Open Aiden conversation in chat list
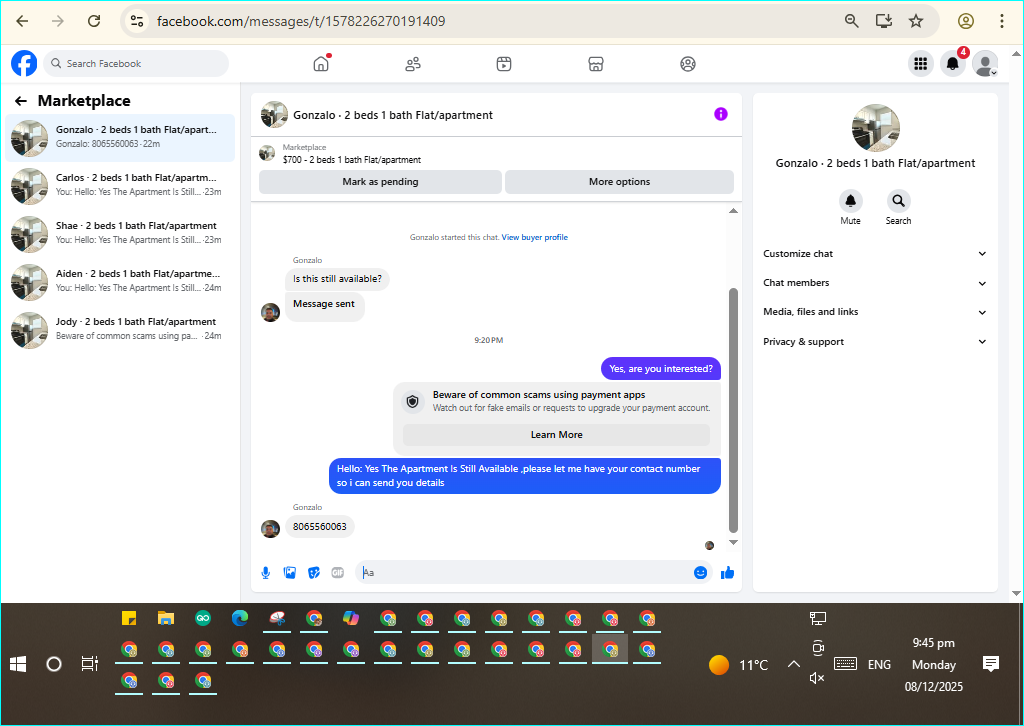Viewport: 1024px width, 726px height. click(120, 282)
